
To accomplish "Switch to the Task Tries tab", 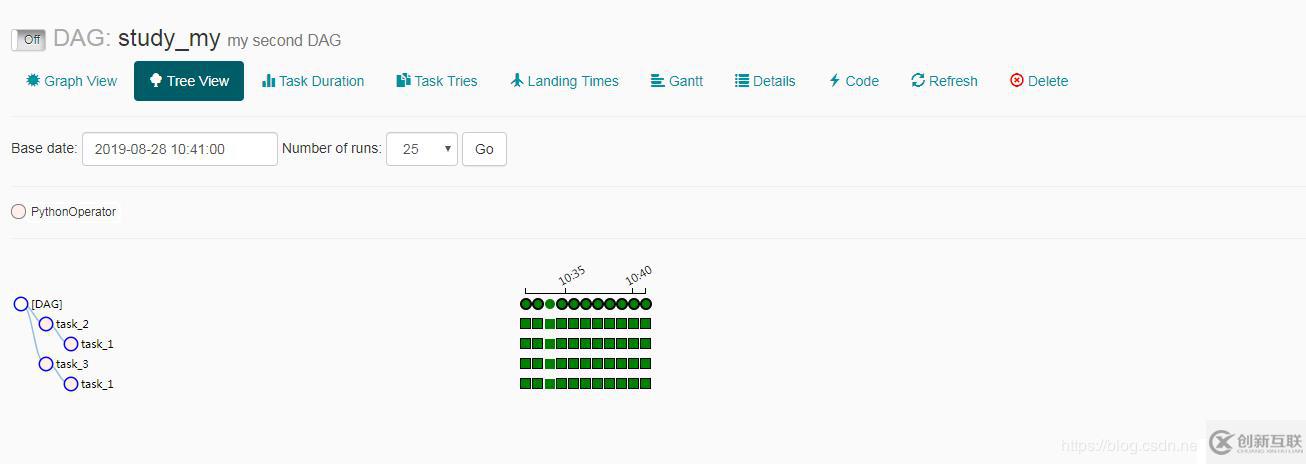I will coord(437,81).
